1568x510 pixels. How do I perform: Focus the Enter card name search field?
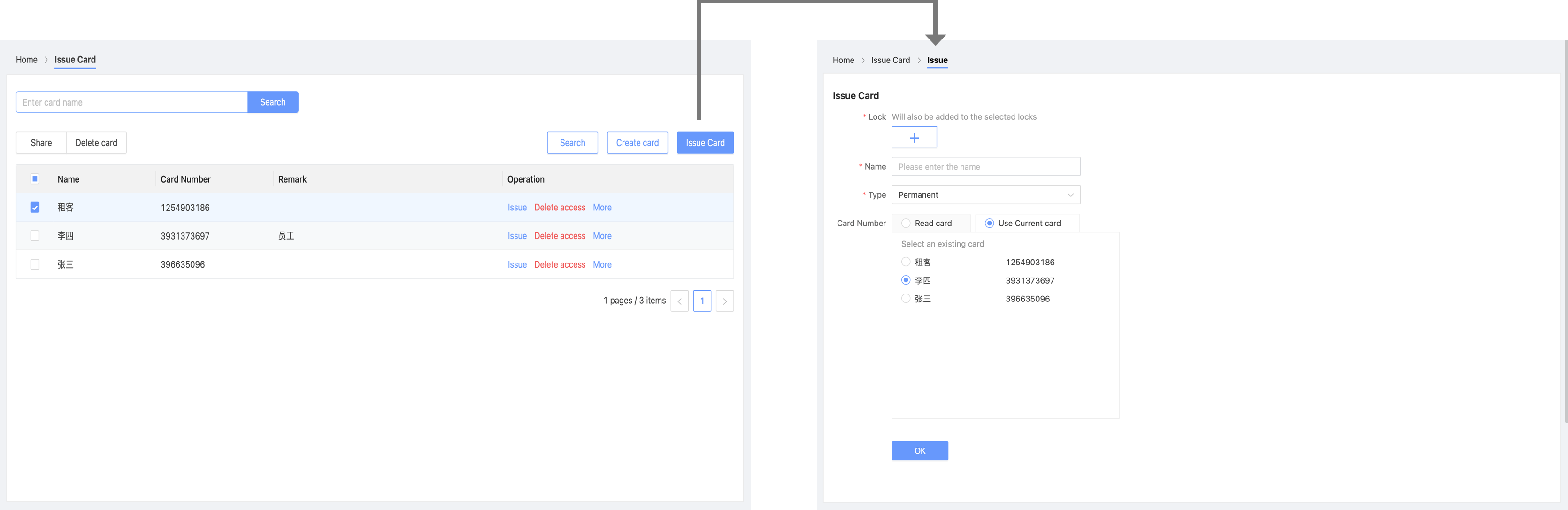tap(131, 102)
